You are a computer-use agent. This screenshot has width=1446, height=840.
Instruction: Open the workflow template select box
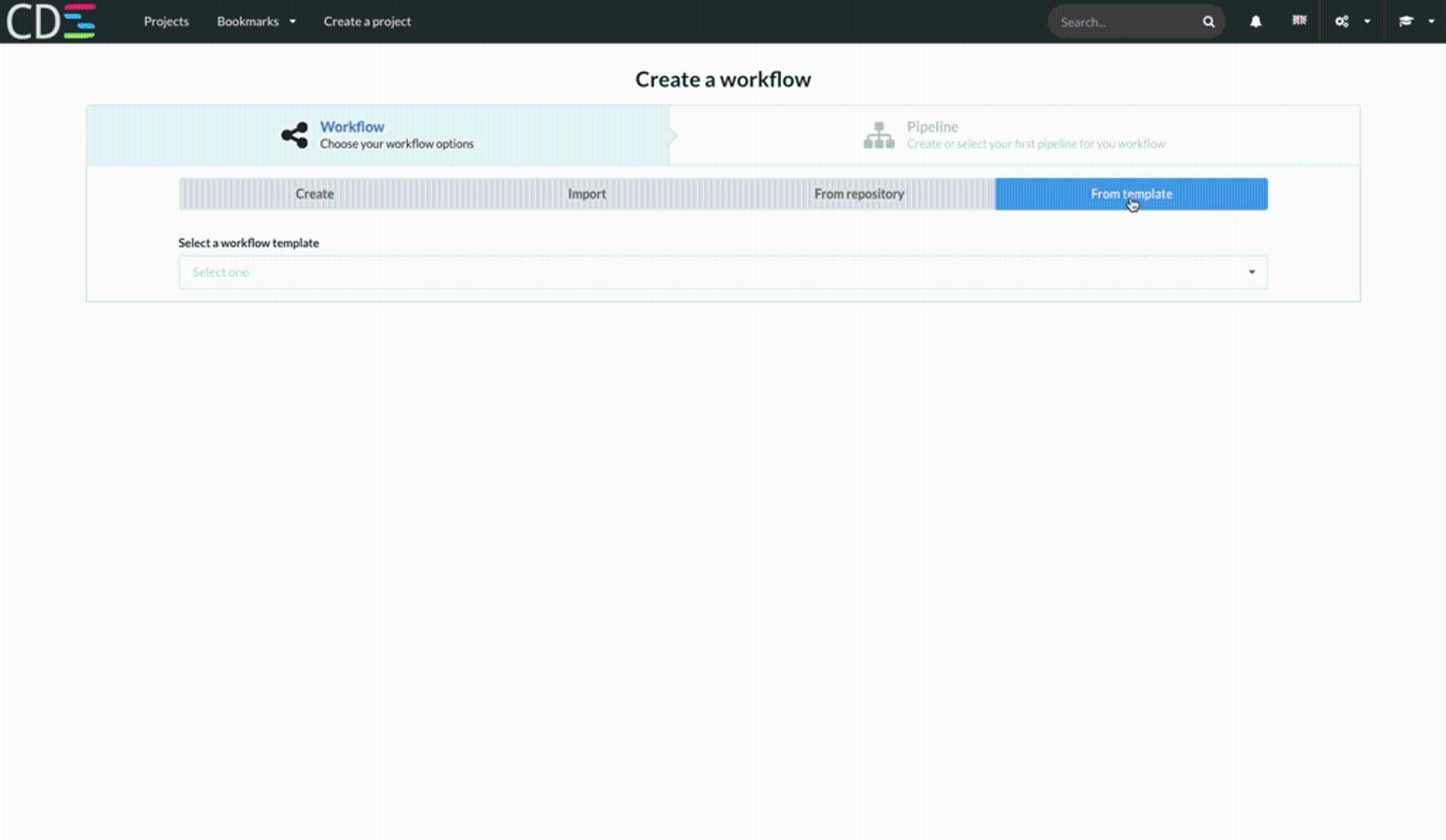[x=723, y=272]
